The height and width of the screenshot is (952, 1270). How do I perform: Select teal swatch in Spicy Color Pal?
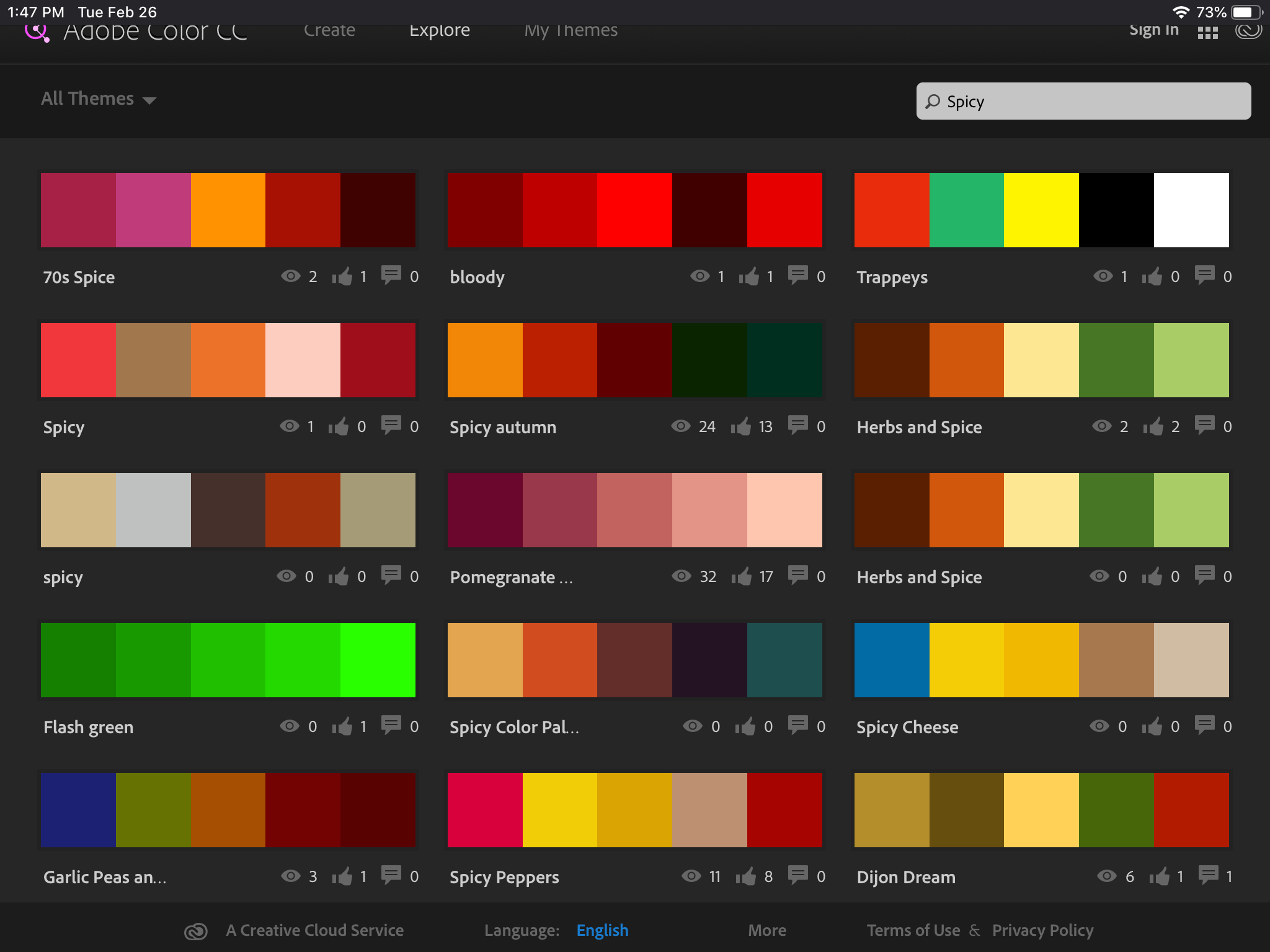click(784, 660)
